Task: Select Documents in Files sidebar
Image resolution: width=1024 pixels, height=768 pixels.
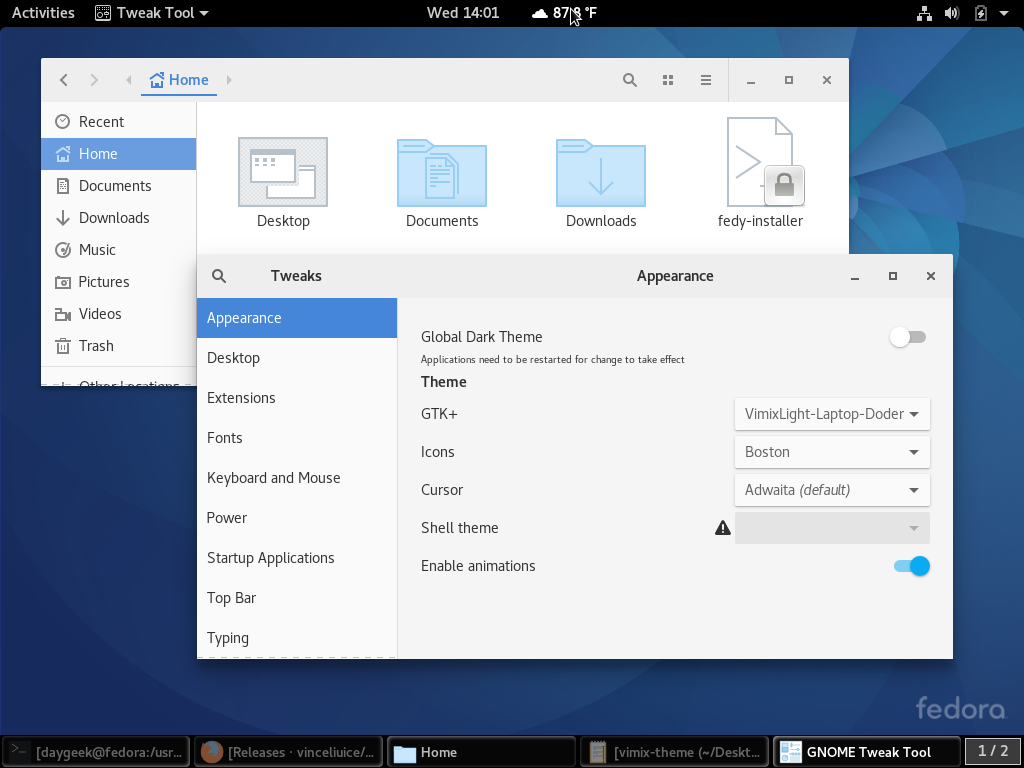Action: click(x=118, y=185)
